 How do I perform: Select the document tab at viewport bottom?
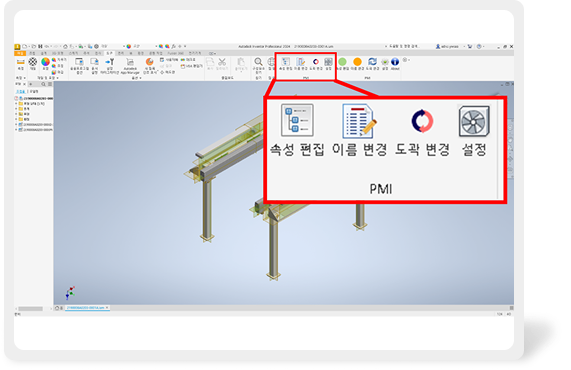(87, 308)
